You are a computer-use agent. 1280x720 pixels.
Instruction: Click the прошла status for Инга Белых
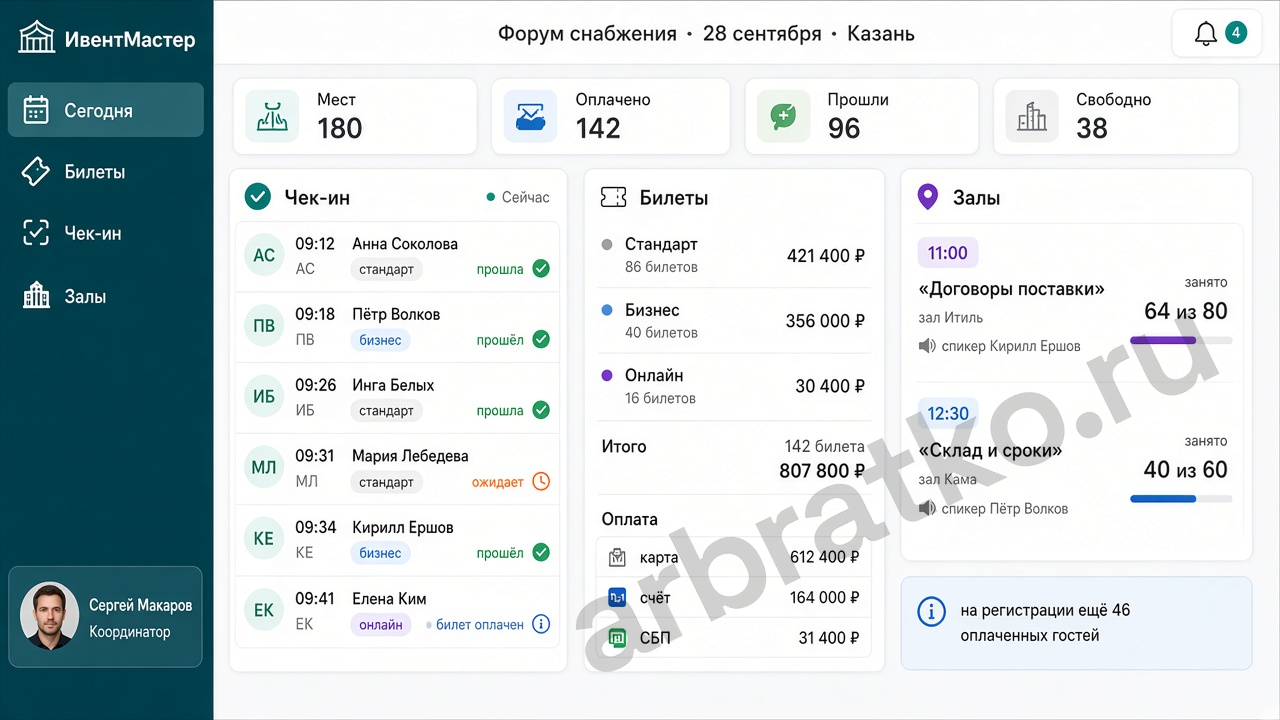(x=500, y=410)
